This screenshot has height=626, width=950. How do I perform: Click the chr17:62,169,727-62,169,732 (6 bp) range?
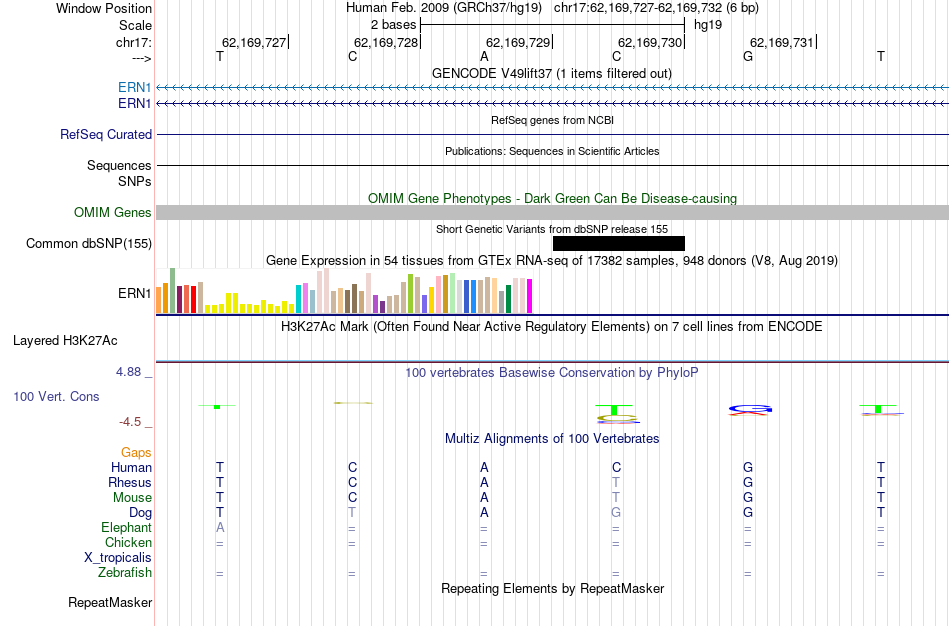tap(656, 8)
